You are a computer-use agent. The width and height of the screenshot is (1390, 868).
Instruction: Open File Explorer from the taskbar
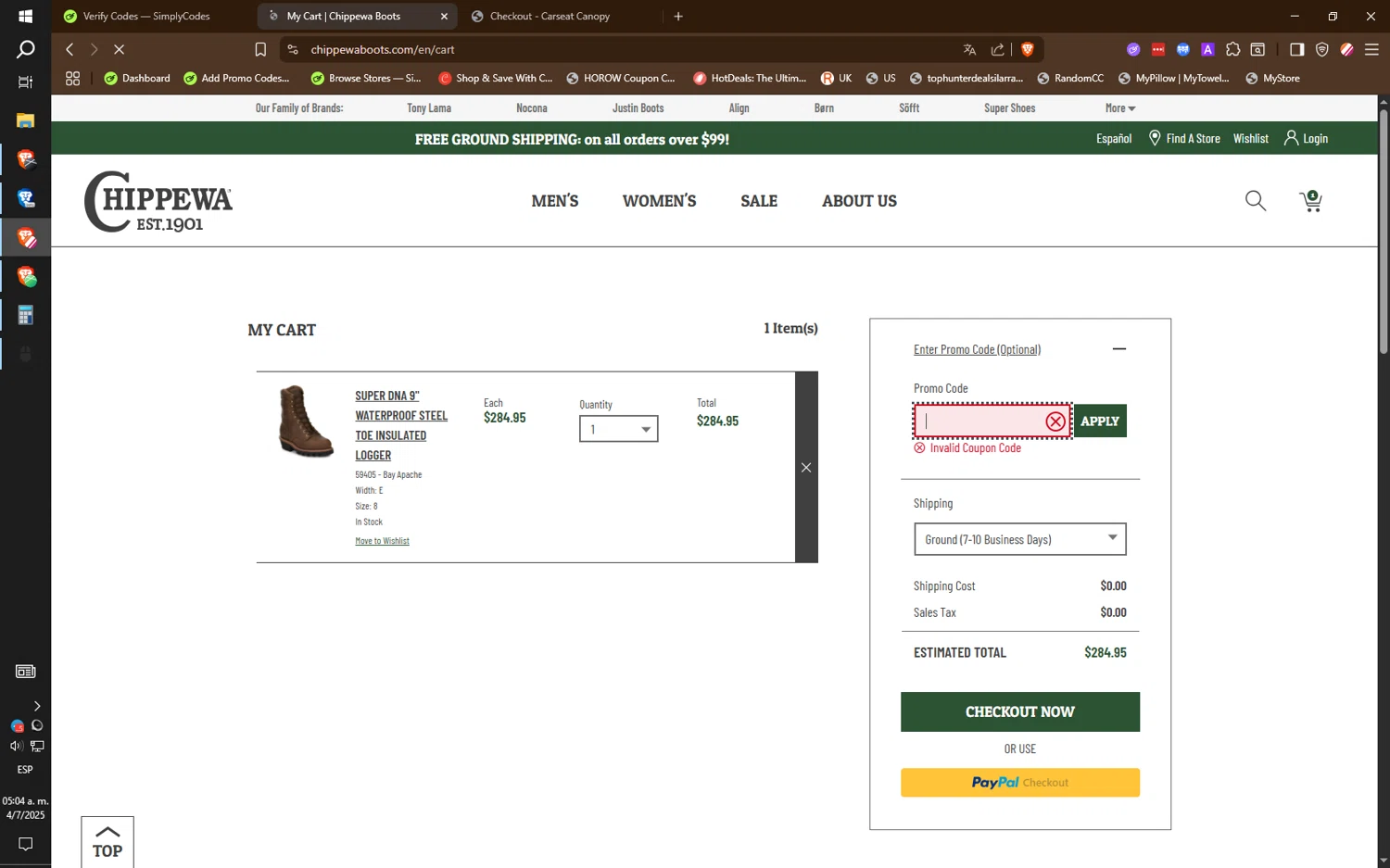[25, 120]
